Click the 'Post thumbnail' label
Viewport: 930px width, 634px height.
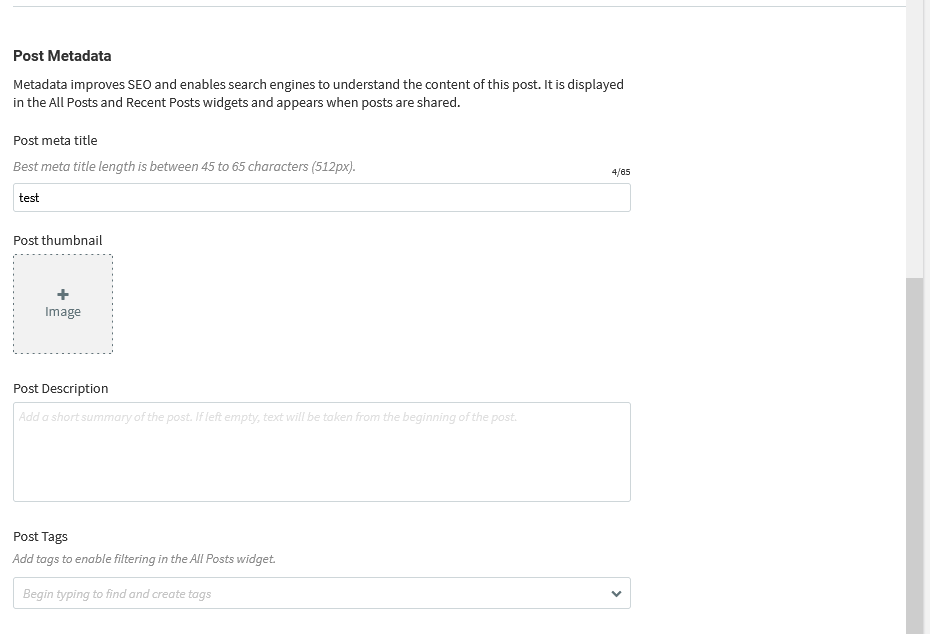(58, 240)
